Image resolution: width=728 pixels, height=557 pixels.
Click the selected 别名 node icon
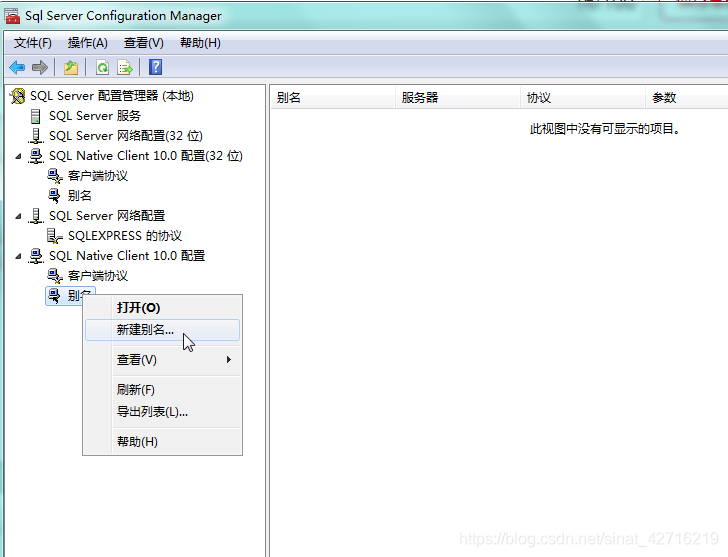point(54,295)
